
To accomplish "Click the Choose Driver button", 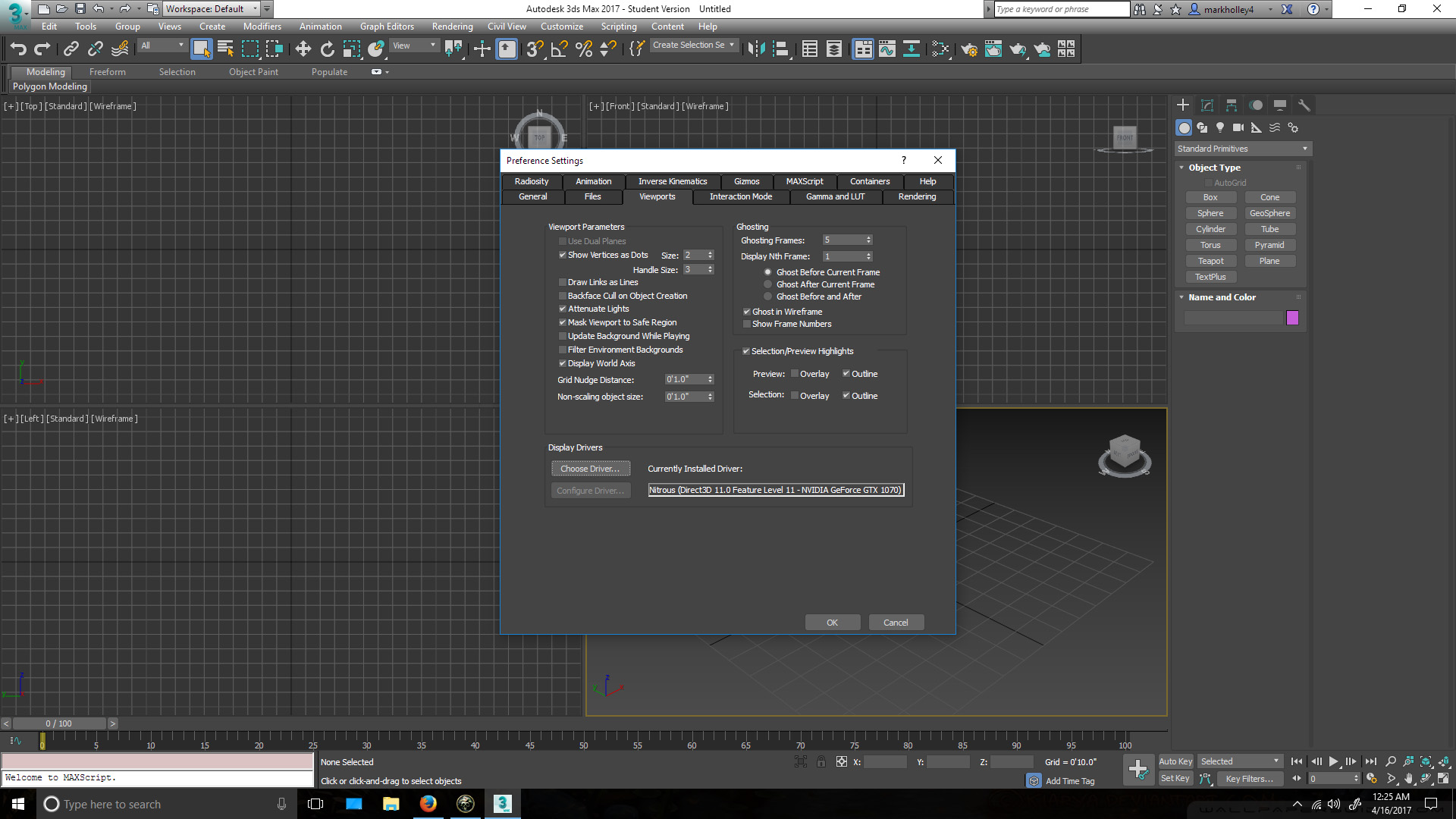I will click(x=591, y=469).
